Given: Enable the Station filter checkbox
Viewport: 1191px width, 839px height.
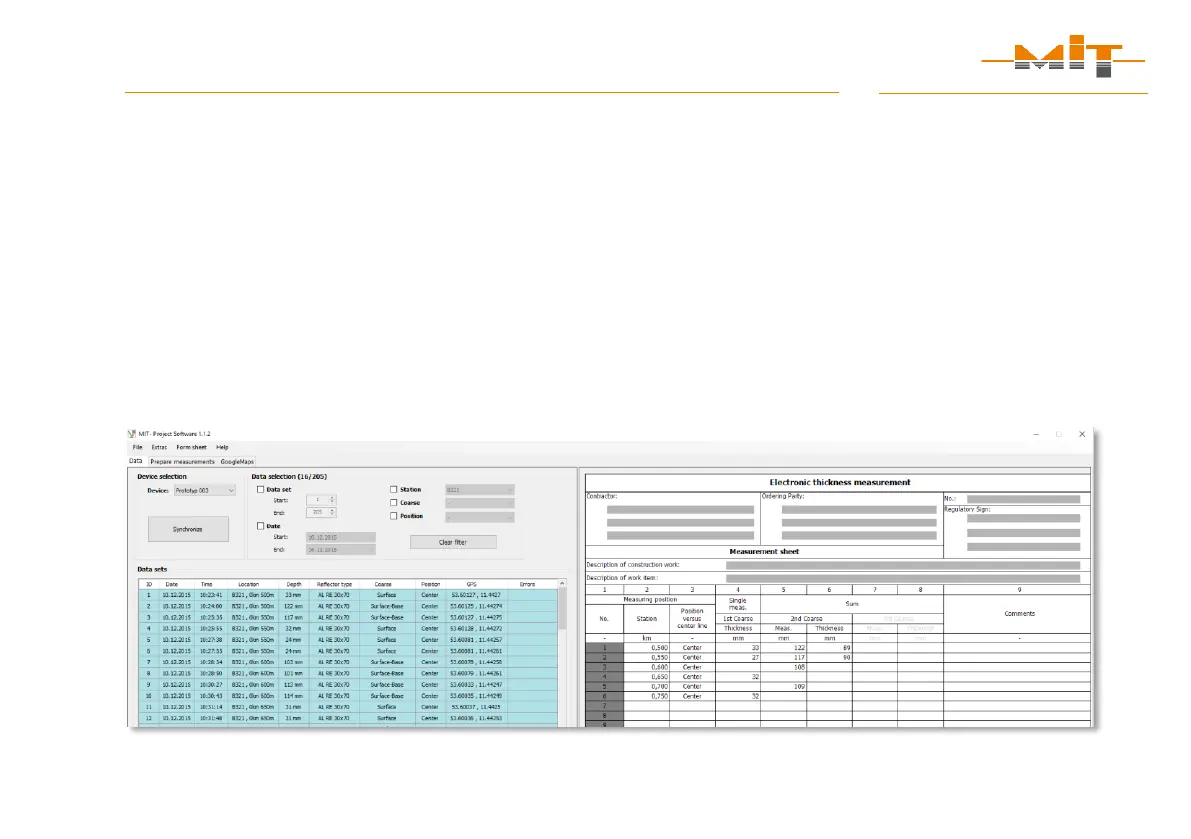Looking at the screenshot, I should (x=393, y=490).
